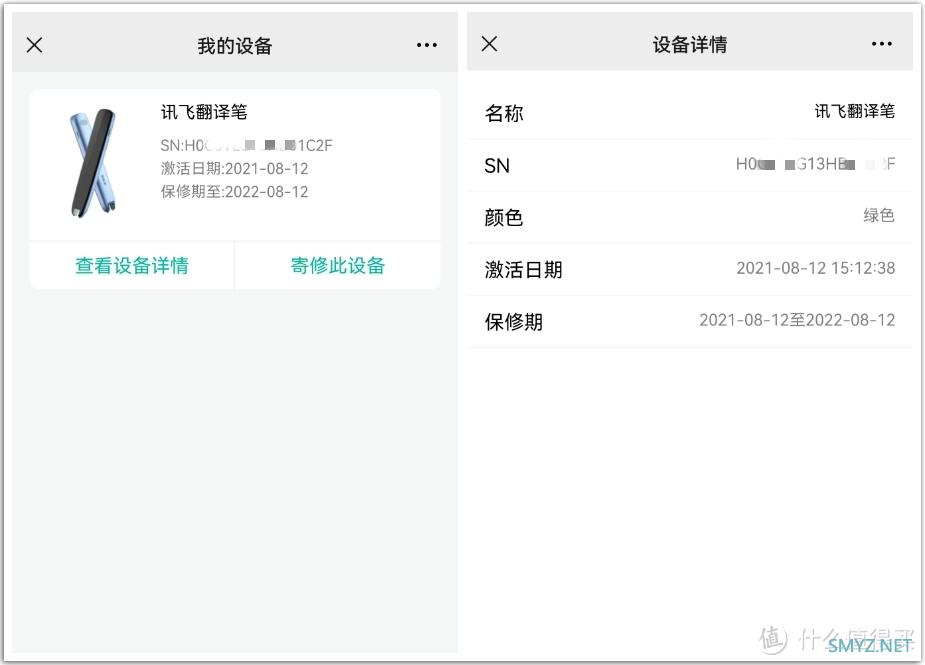Image resolution: width=925 pixels, height=665 pixels.
Task: Select the 颜色 row label
Action: point(504,218)
